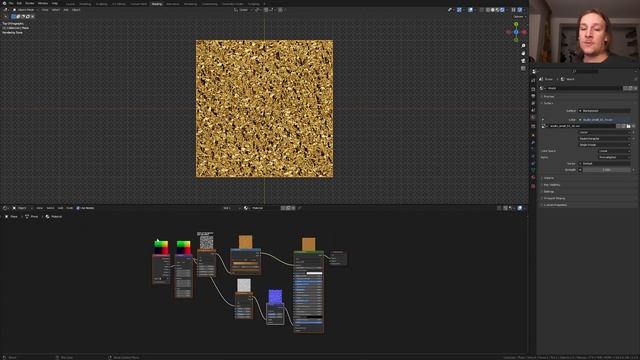The width and height of the screenshot is (640, 360).
Task: Choose the Extend selection mode icon
Action: click(x=18, y=17)
